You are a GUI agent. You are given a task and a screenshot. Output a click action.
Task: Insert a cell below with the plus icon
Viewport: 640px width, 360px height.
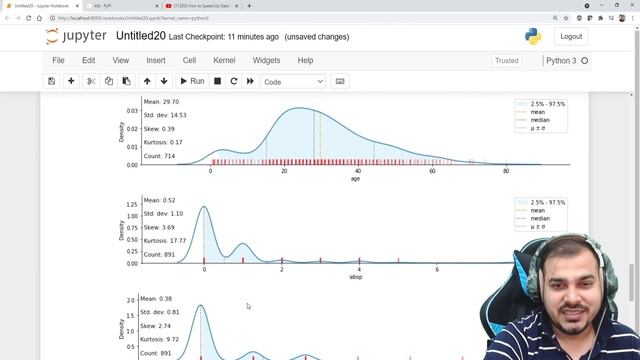pyautogui.click(x=71, y=81)
